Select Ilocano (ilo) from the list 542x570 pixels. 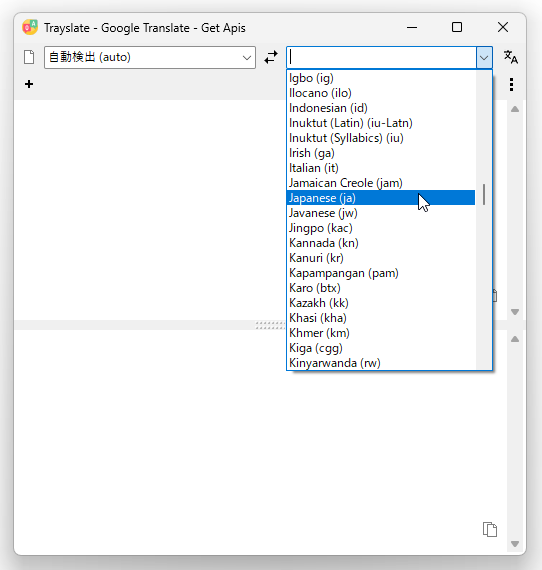point(381,93)
